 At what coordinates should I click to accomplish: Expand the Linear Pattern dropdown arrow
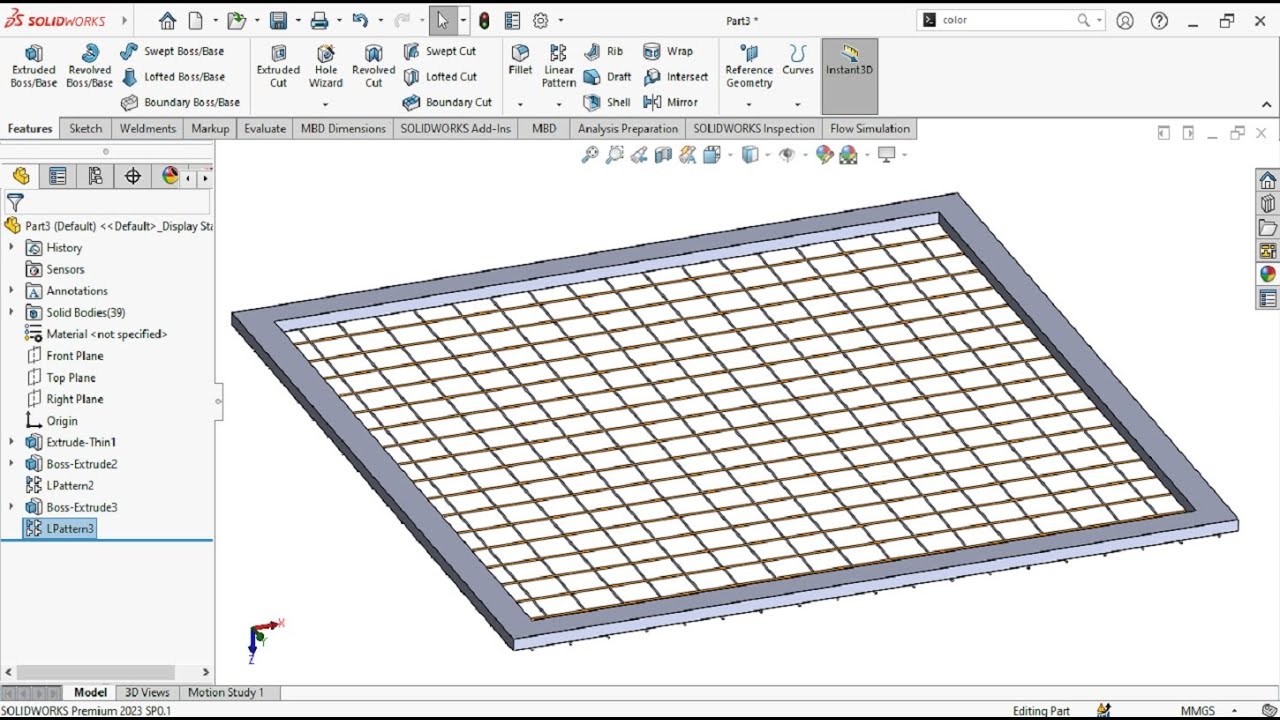pyautogui.click(x=559, y=104)
